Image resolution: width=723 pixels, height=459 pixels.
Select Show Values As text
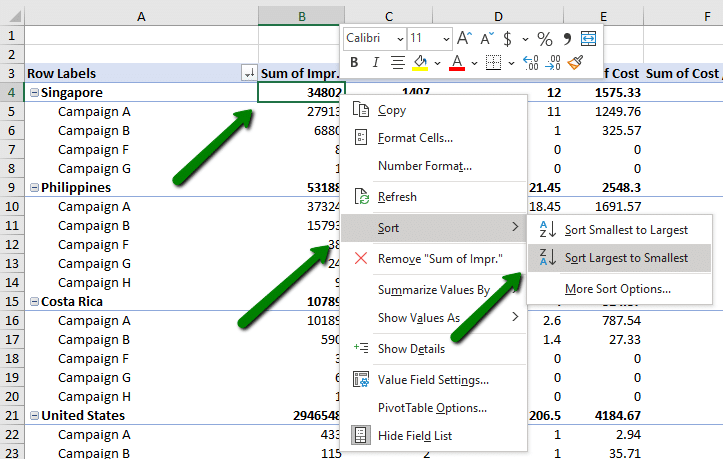pyautogui.click(x=419, y=318)
